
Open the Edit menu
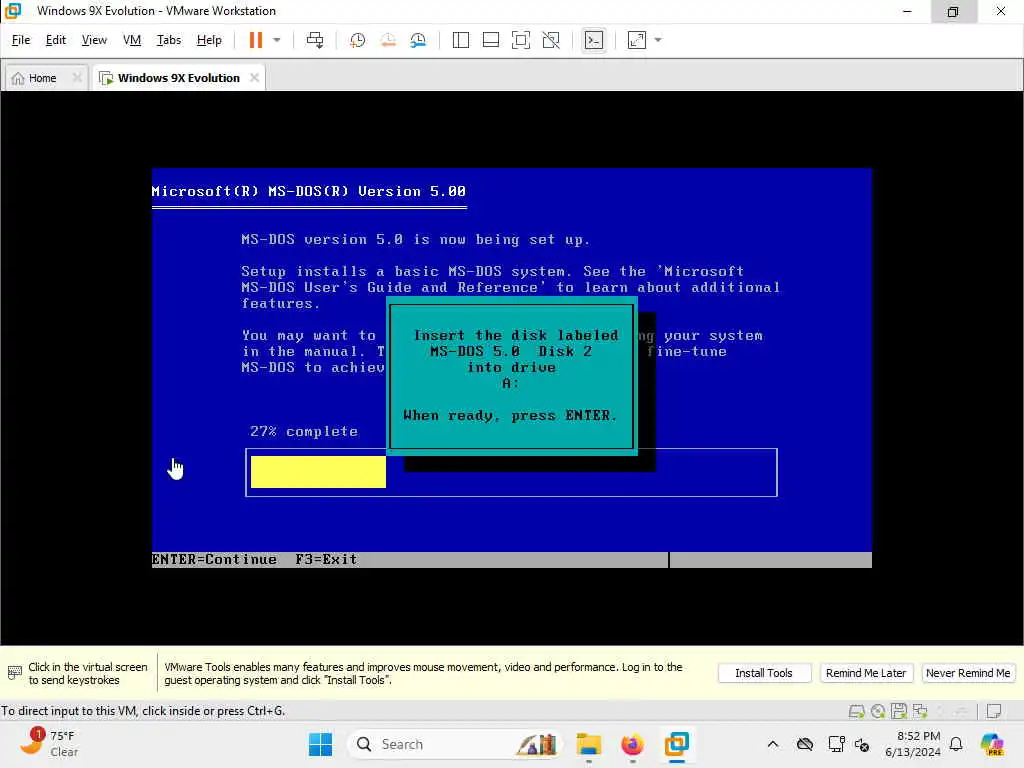[x=56, y=40]
